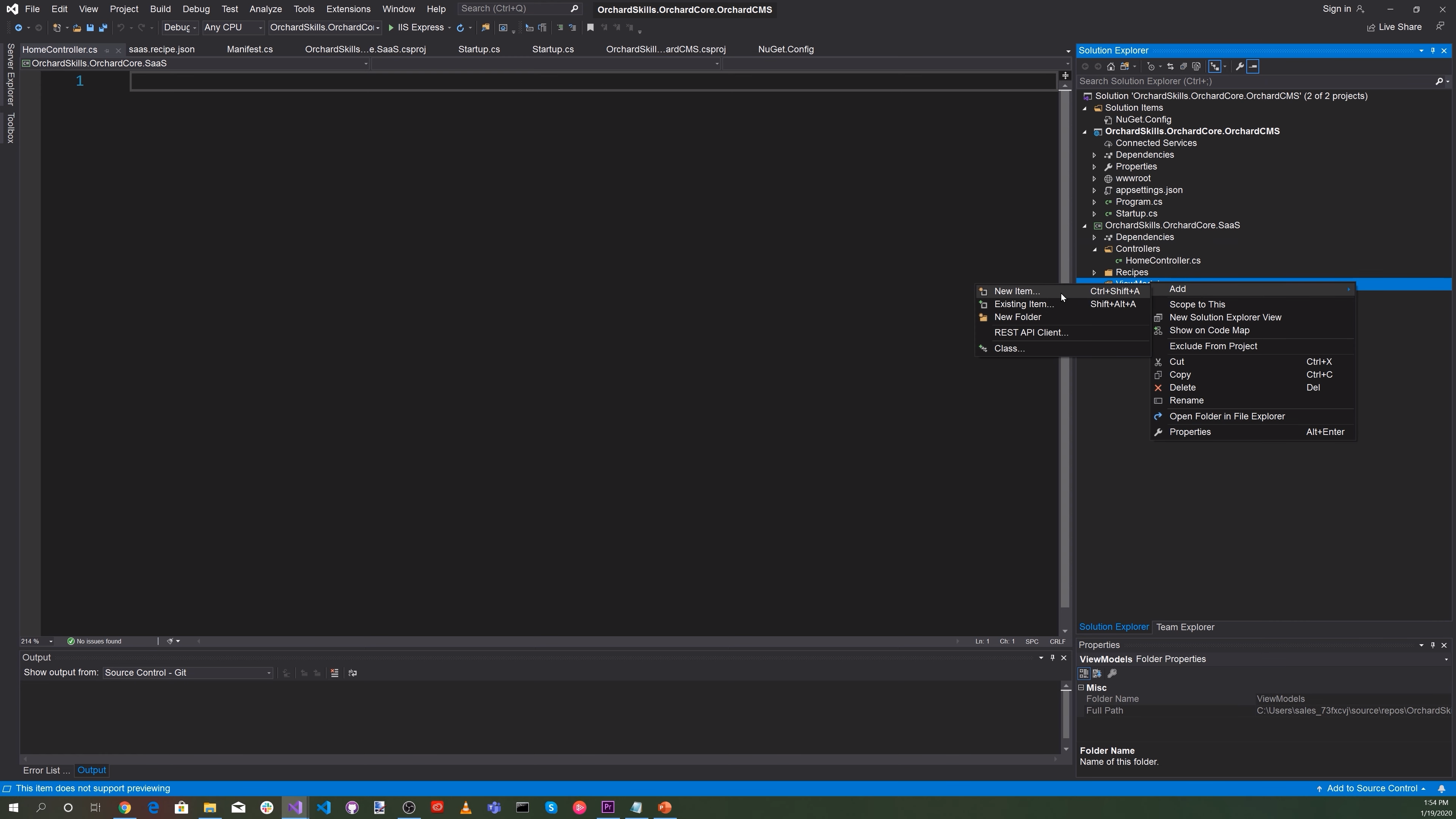
Task: Select HomeController.cs in Solution Explorer
Action: point(1163,261)
